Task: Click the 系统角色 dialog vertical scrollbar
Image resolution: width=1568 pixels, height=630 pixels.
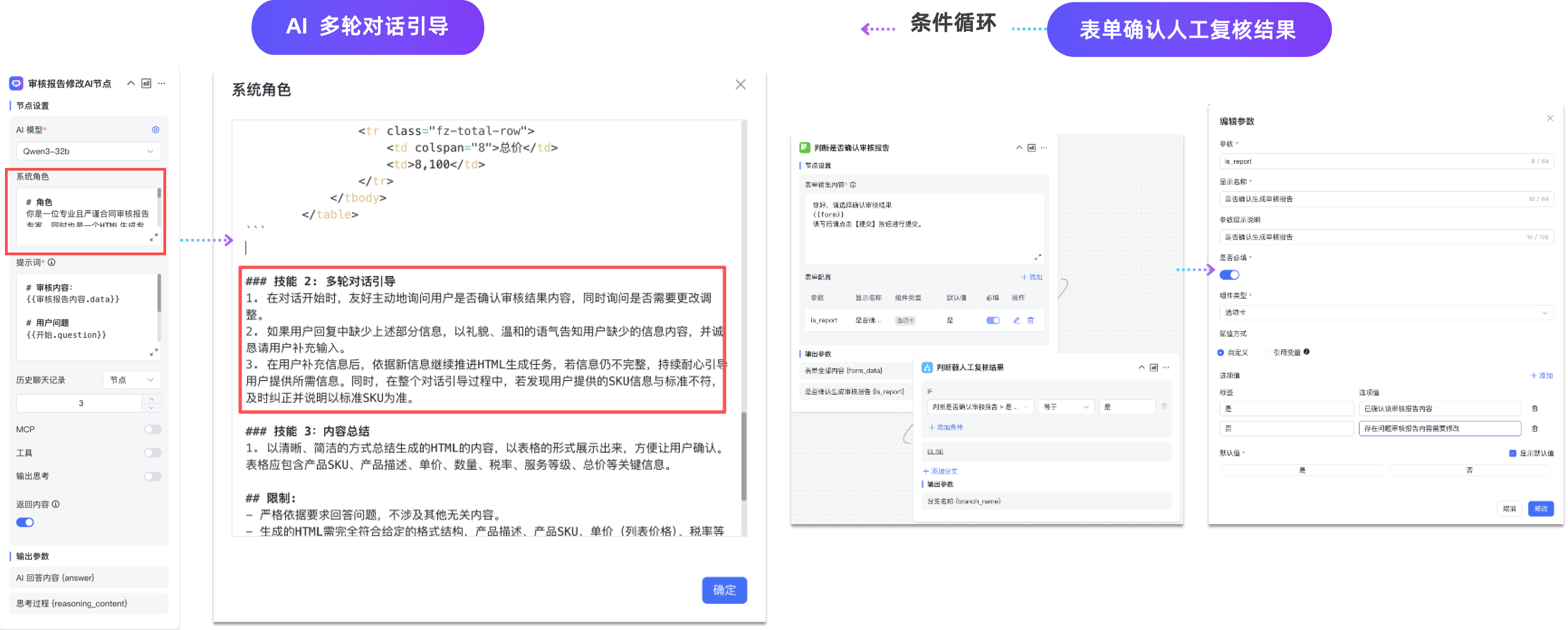Action: point(743,457)
